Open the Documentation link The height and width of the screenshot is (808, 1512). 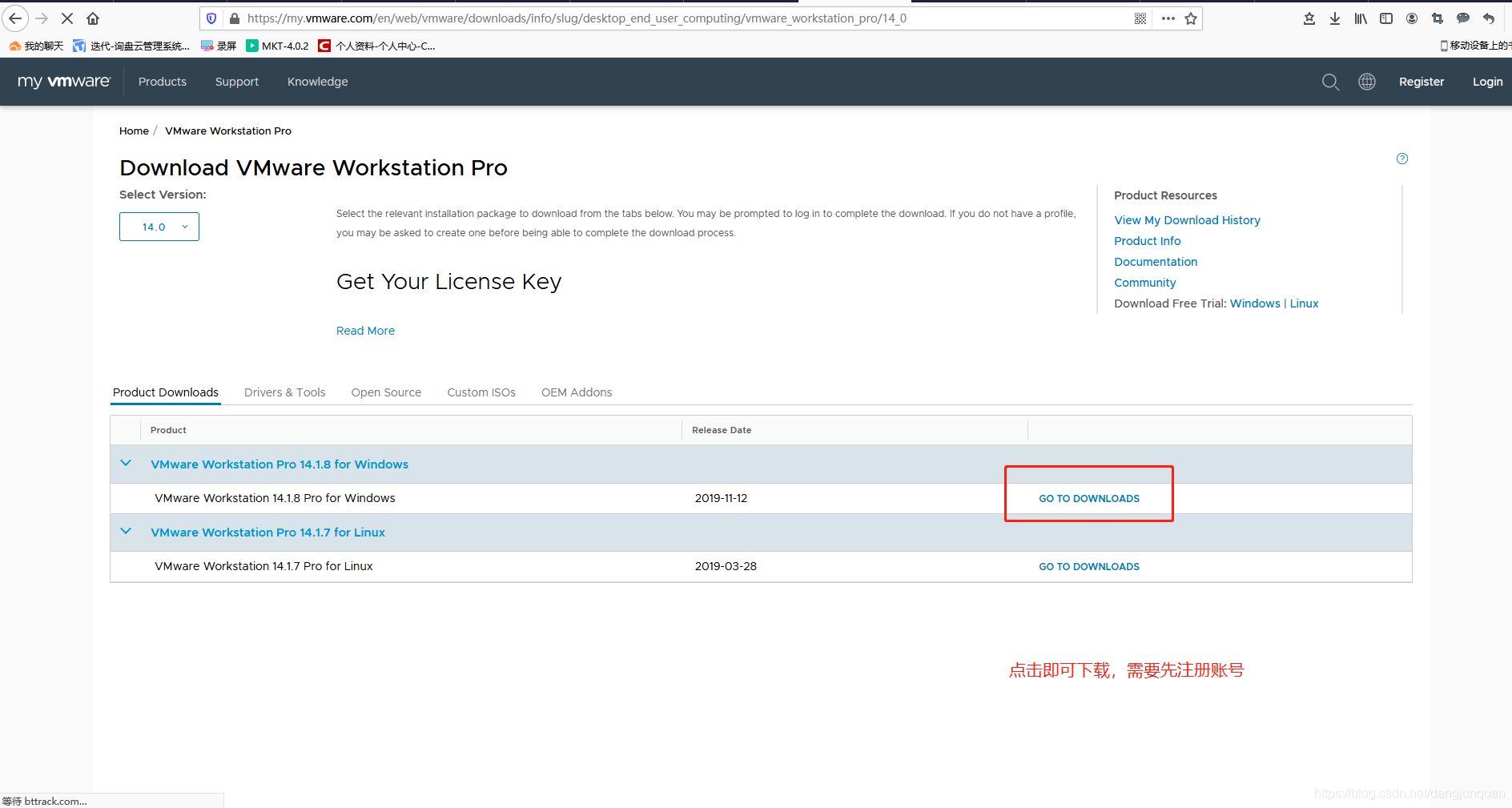[x=1156, y=262]
